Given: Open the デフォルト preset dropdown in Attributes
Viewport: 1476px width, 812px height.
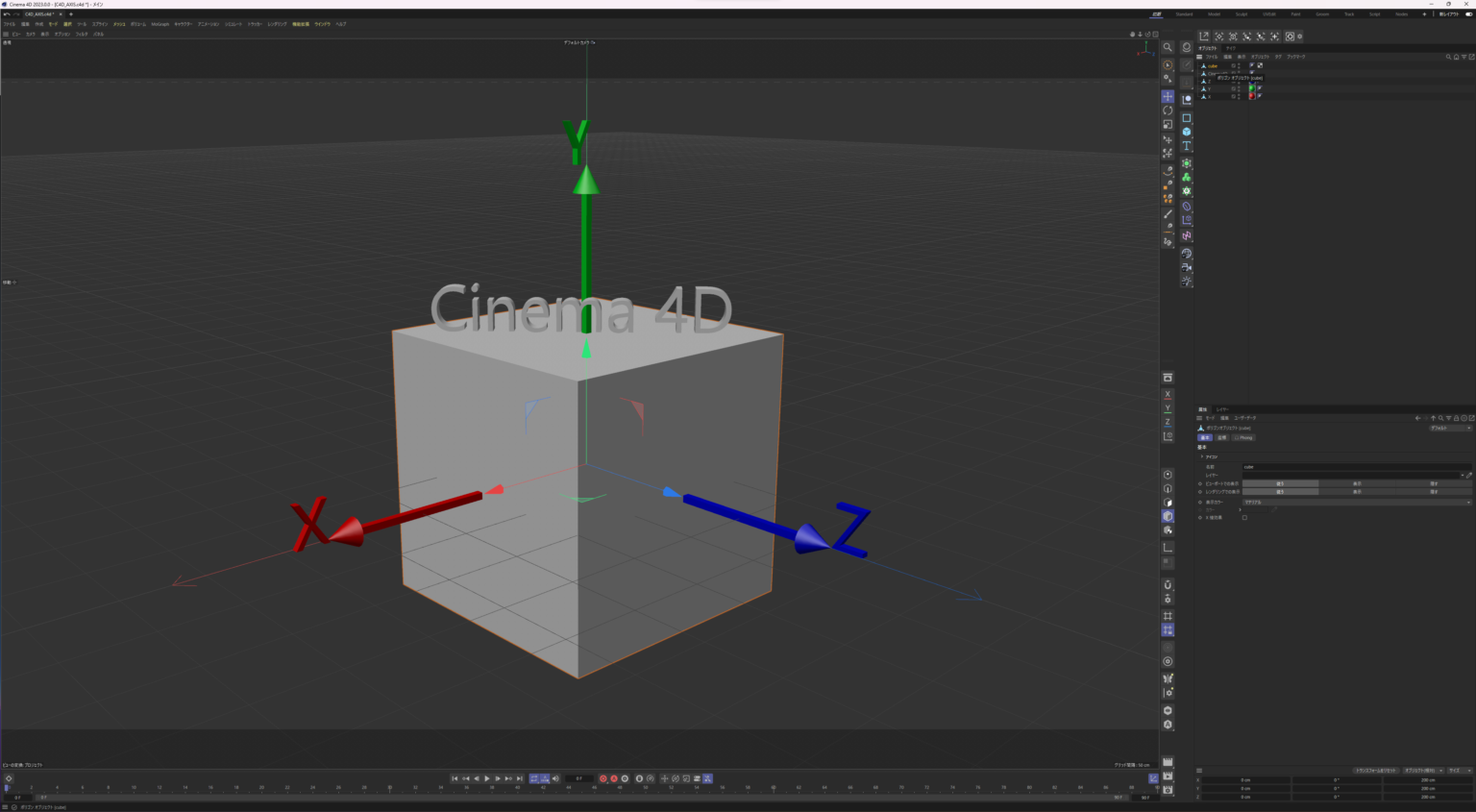Looking at the screenshot, I should [x=1450, y=428].
